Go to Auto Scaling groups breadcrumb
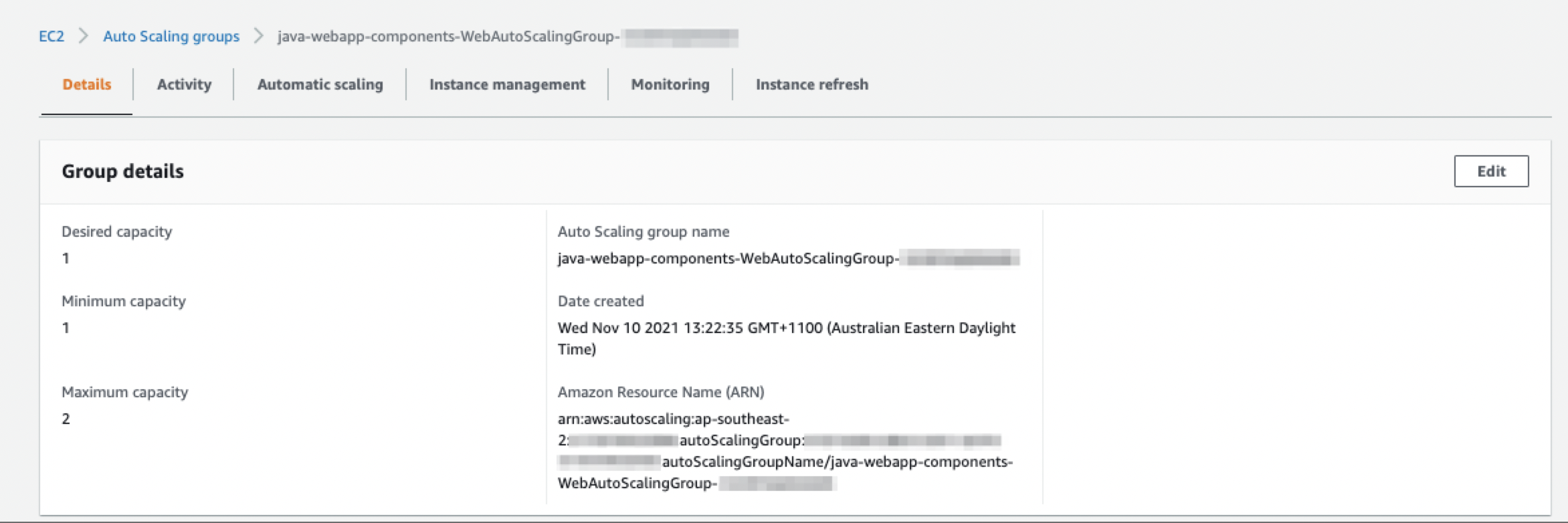The image size is (1568, 523). click(171, 36)
